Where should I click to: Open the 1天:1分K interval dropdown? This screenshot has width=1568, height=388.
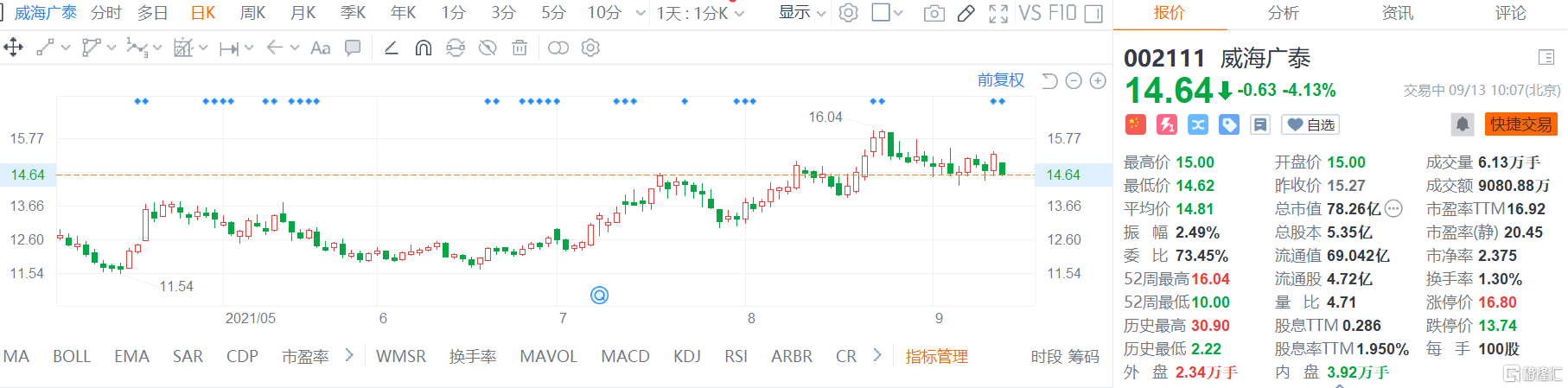pos(700,13)
